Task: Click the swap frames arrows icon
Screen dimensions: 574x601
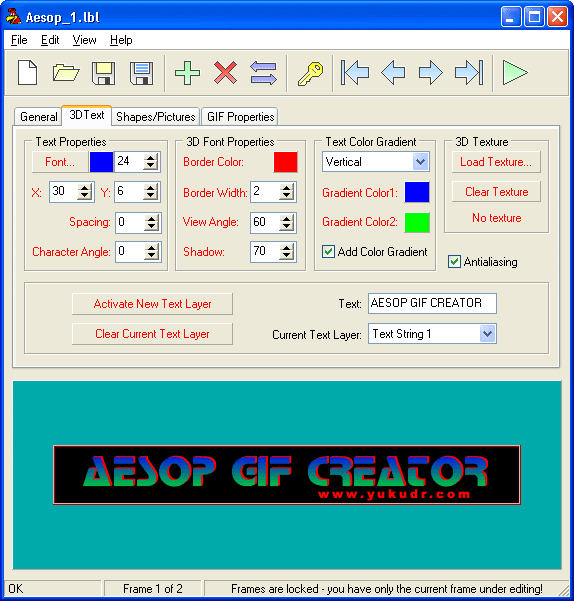Action: click(263, 73)
